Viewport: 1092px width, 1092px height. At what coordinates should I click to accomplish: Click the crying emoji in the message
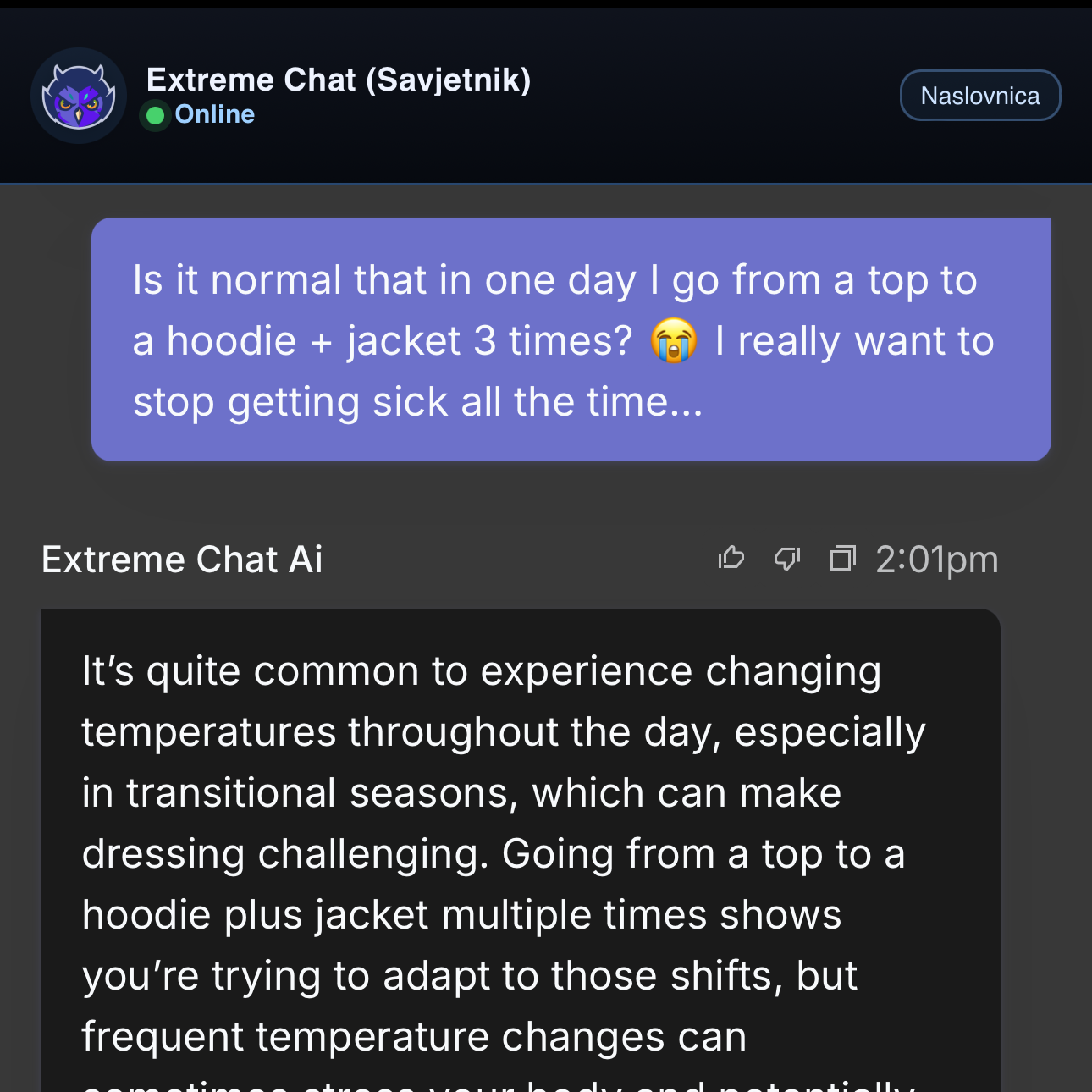pyautogui.click(x=674, y=342)
